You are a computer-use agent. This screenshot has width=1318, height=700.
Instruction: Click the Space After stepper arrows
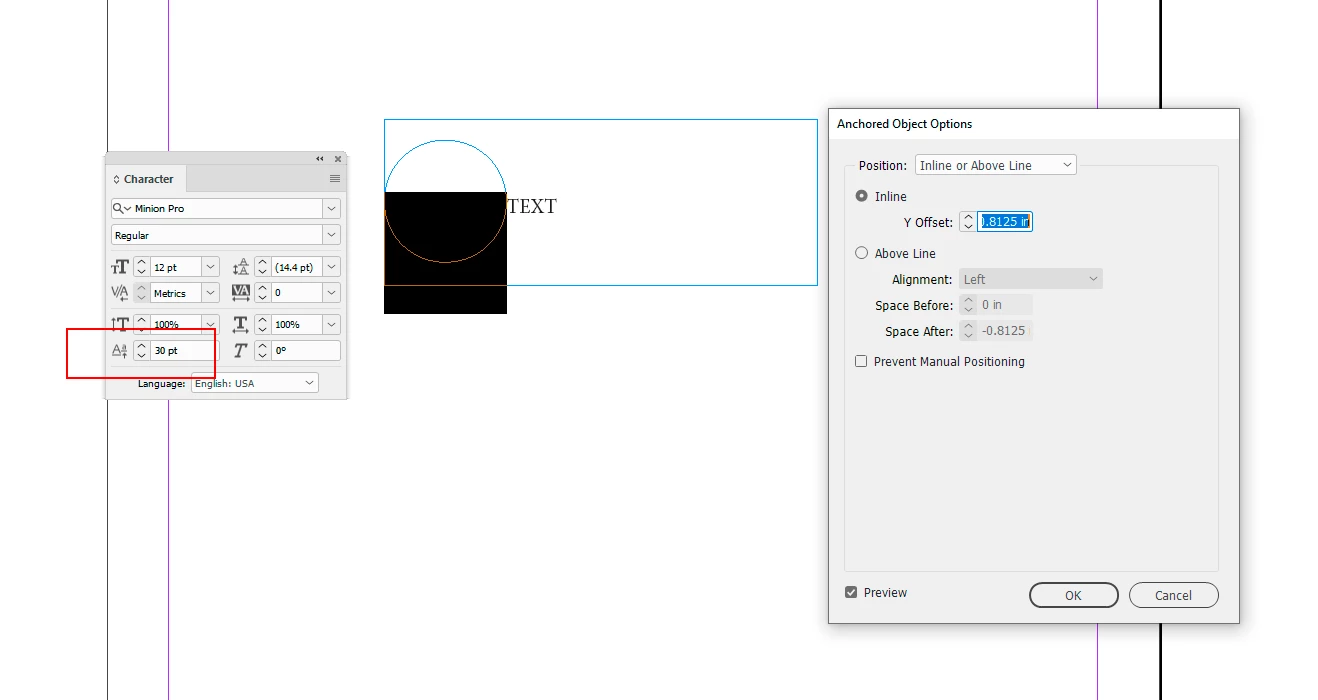[x=968, y=331]
